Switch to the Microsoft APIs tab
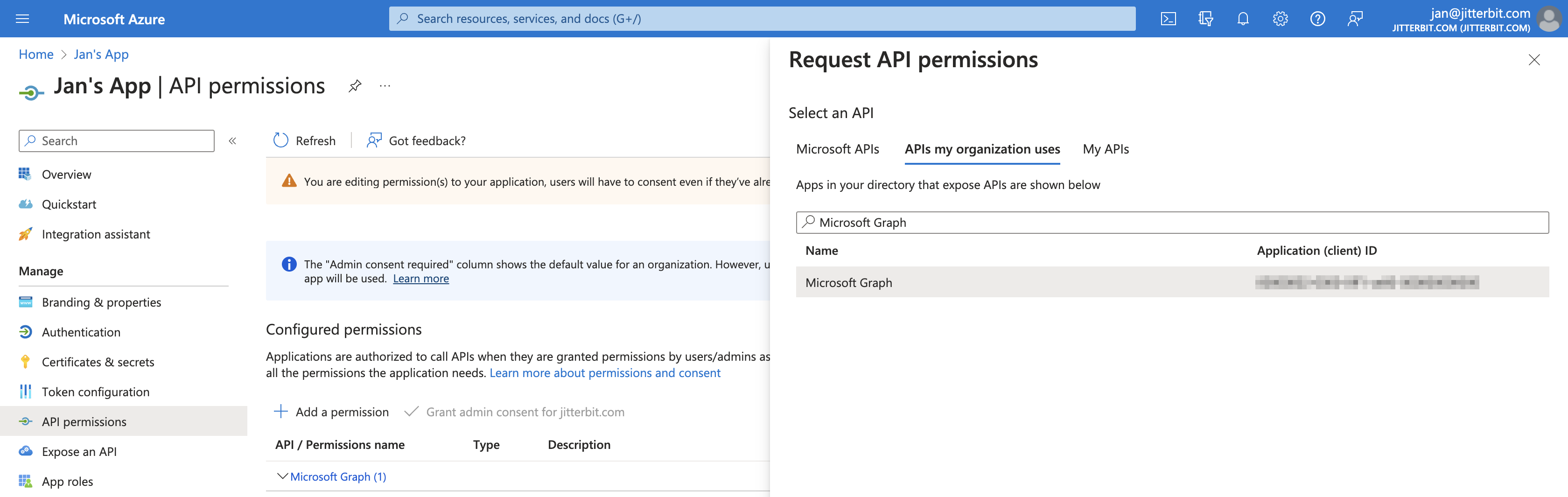 (837, 149)
